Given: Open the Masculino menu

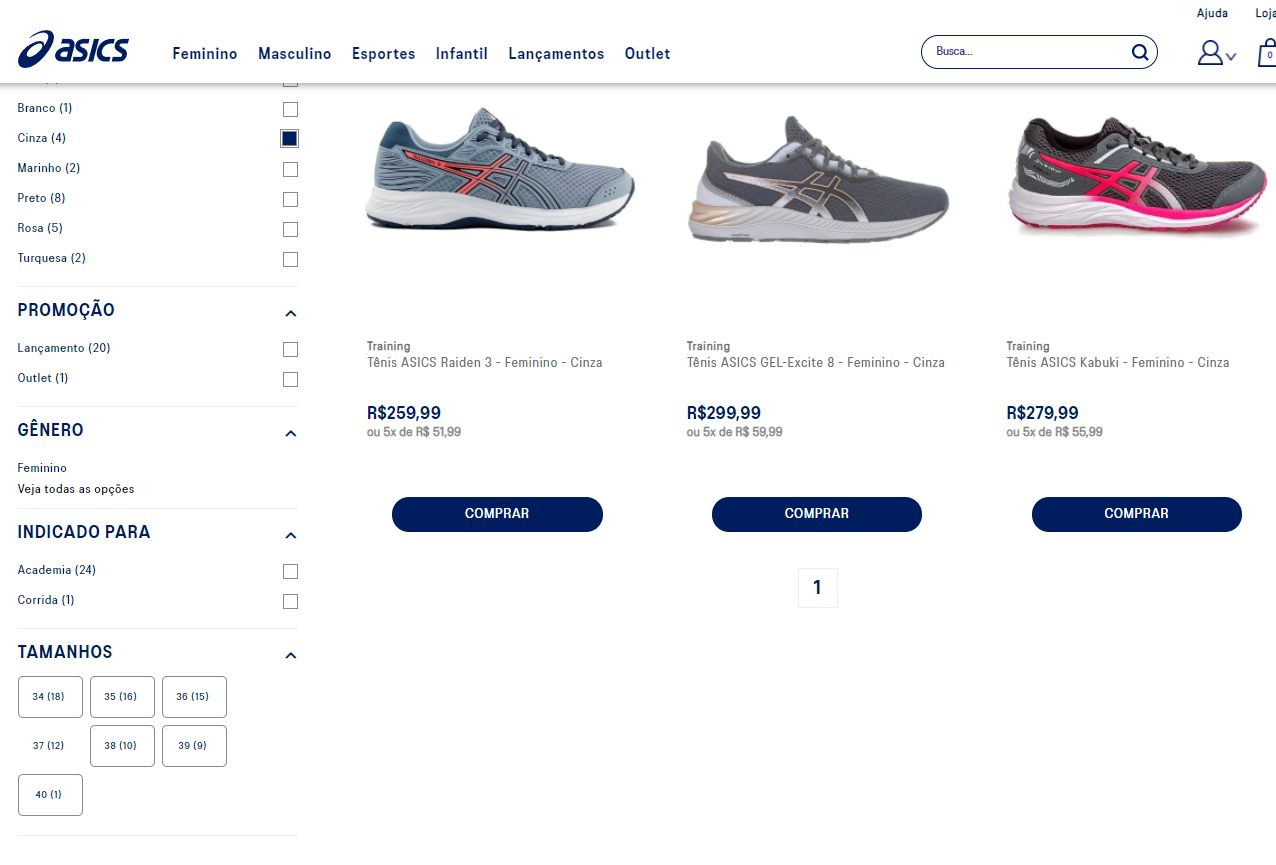Looking at the screenshot, I should (295, 54).
